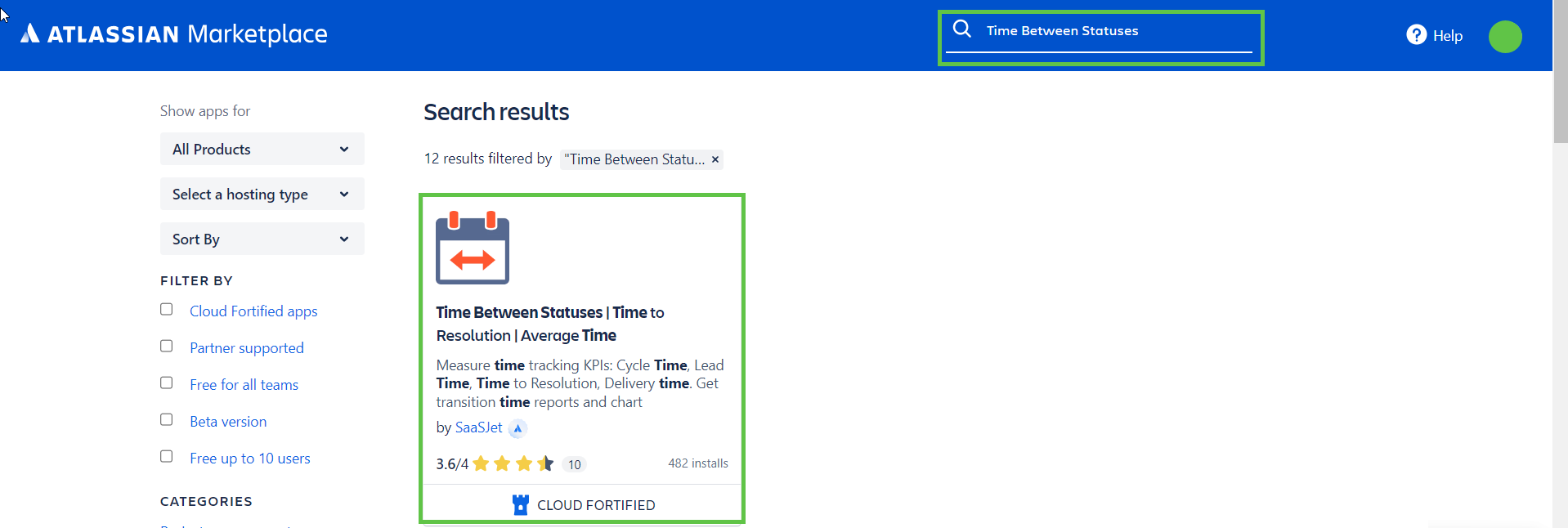The width and height of the screenshot is (1568, 528).
Task: Open the Time Between Statuses app title
Action: [x=550, y=324]
